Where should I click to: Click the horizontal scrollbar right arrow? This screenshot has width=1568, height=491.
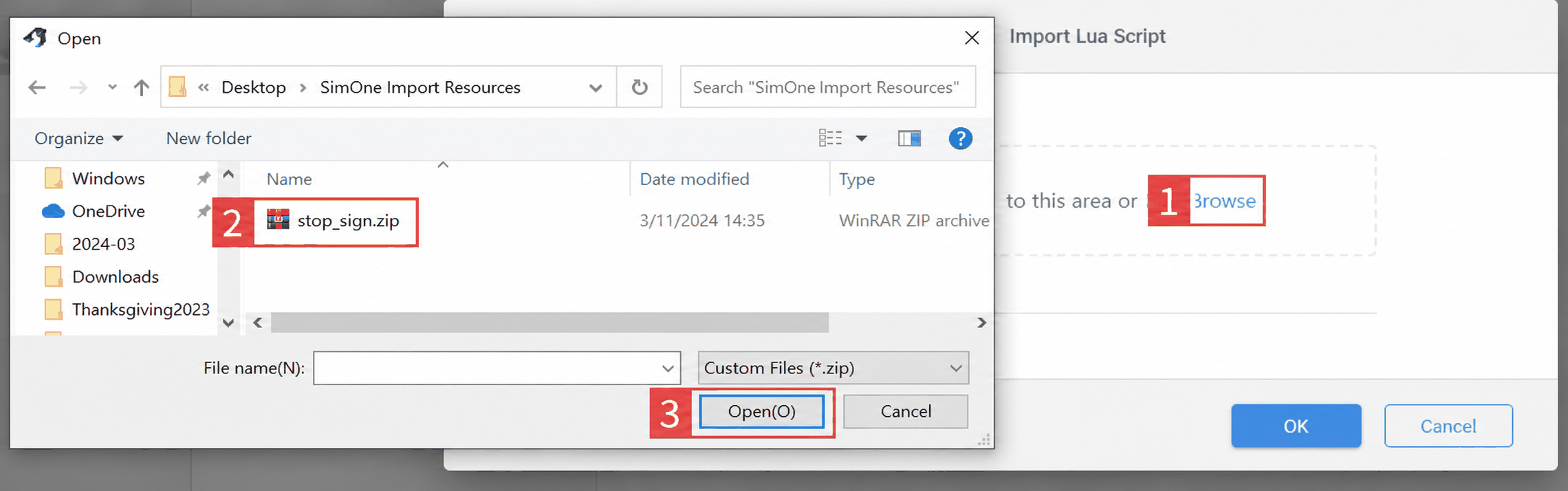point(981,323)
